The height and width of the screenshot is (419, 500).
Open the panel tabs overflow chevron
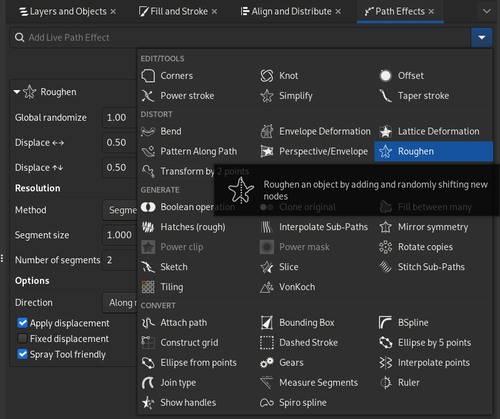click(487, 11)
